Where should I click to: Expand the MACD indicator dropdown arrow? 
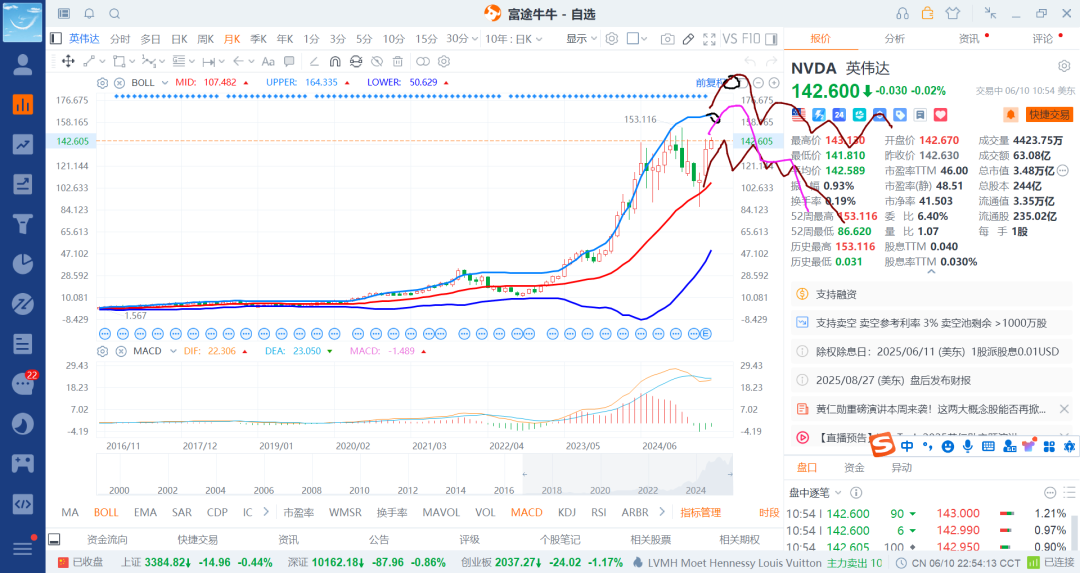173,351
